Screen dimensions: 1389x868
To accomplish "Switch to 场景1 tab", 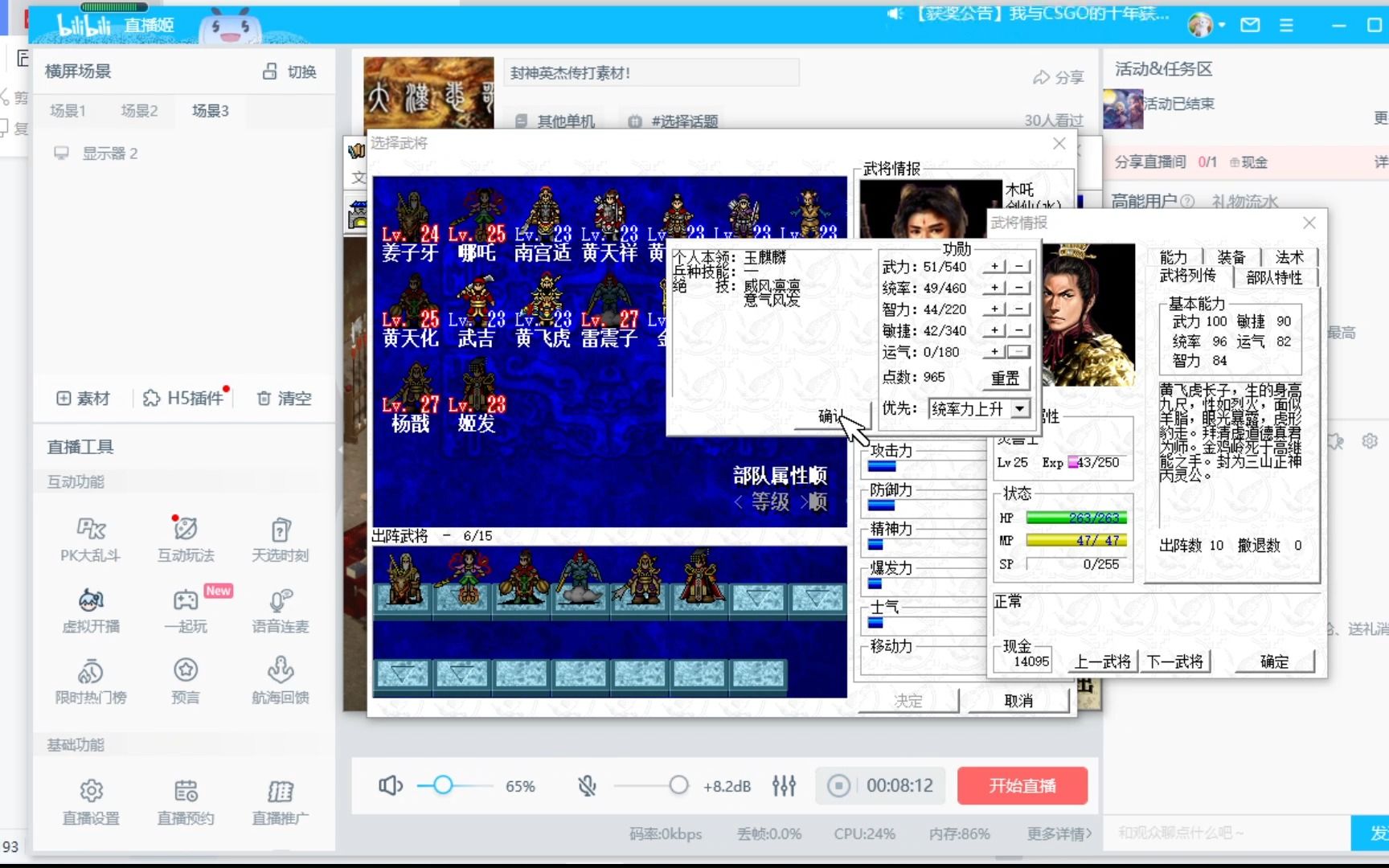I will [x=68, y=111].
